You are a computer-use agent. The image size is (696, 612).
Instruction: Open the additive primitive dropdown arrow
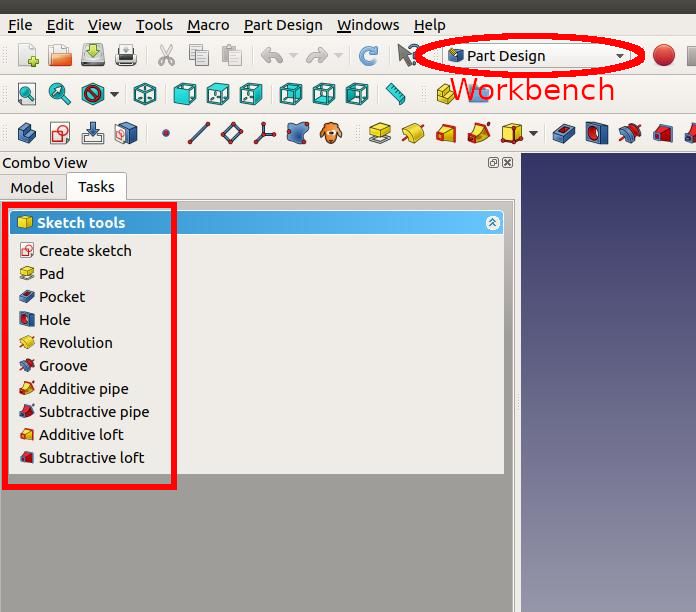[x=534, y=133]
